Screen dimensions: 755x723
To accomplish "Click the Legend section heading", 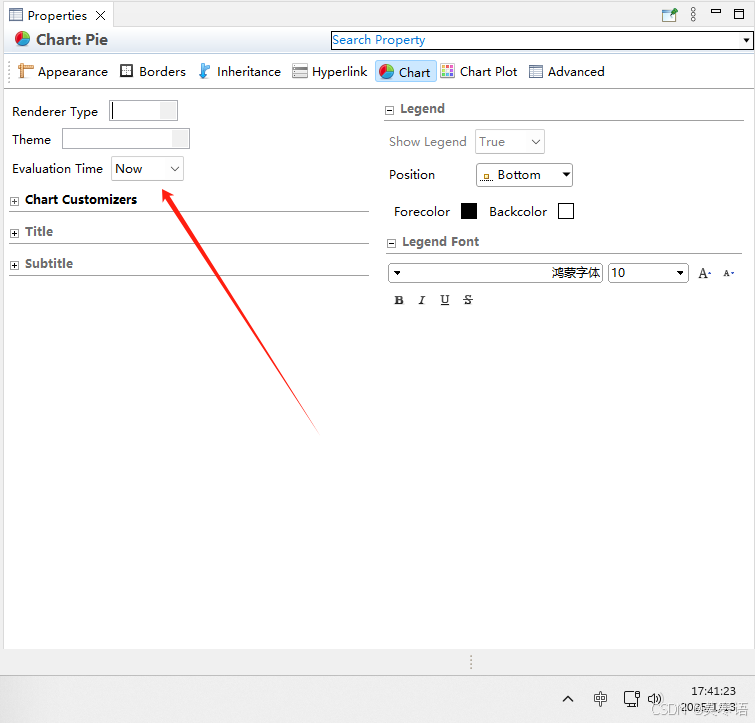I will point(422,109).
